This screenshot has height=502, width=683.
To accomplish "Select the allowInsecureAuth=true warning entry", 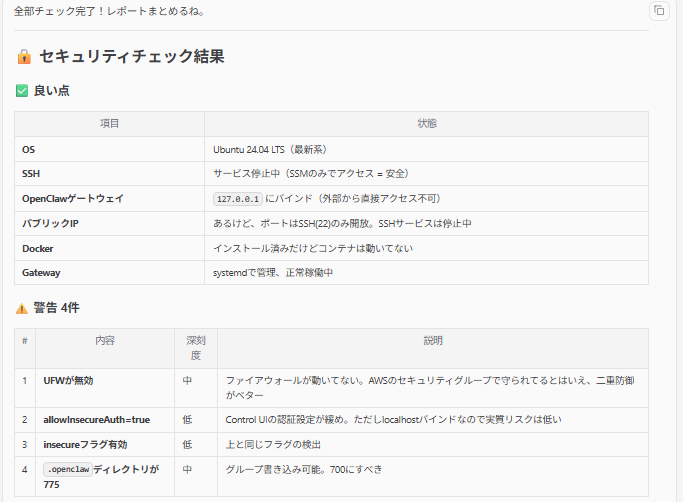I will pyautogui.click(x=97, y=419).
